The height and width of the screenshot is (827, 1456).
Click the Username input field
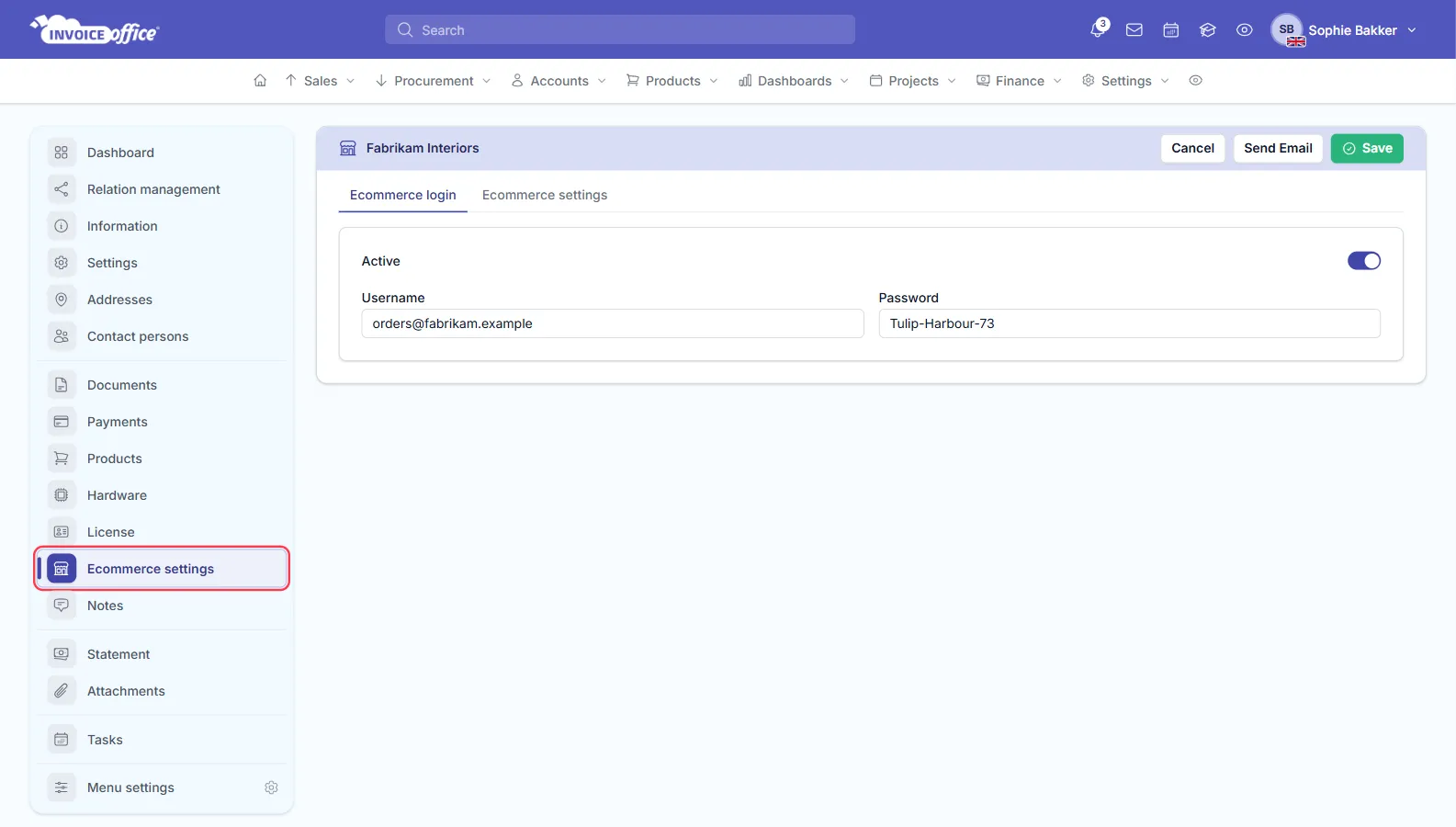tap(613, 323)
